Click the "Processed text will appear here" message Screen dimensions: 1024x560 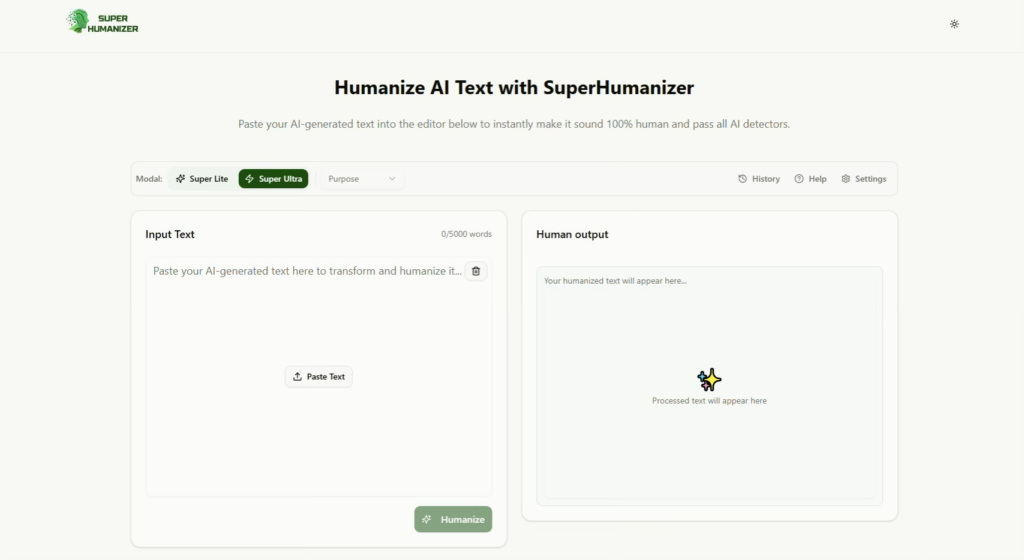[709, 401]
